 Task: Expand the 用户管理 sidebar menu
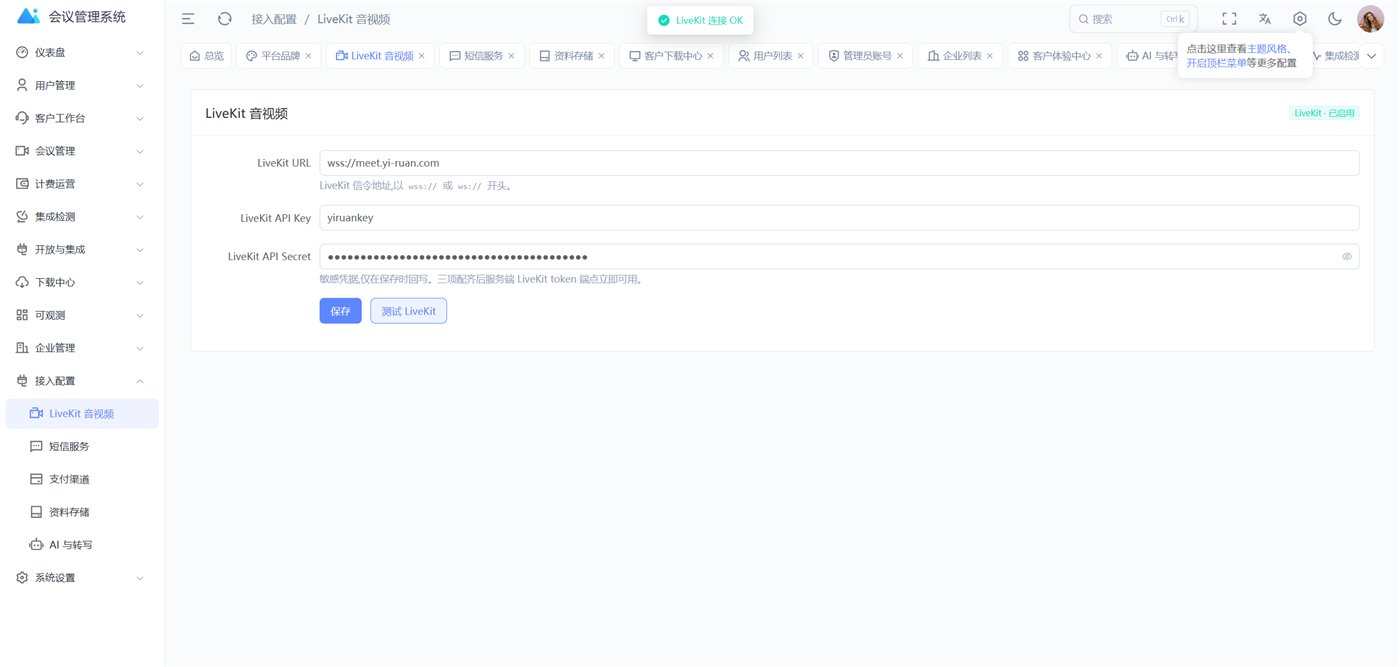pyautogui.click(x=82, y=85)
